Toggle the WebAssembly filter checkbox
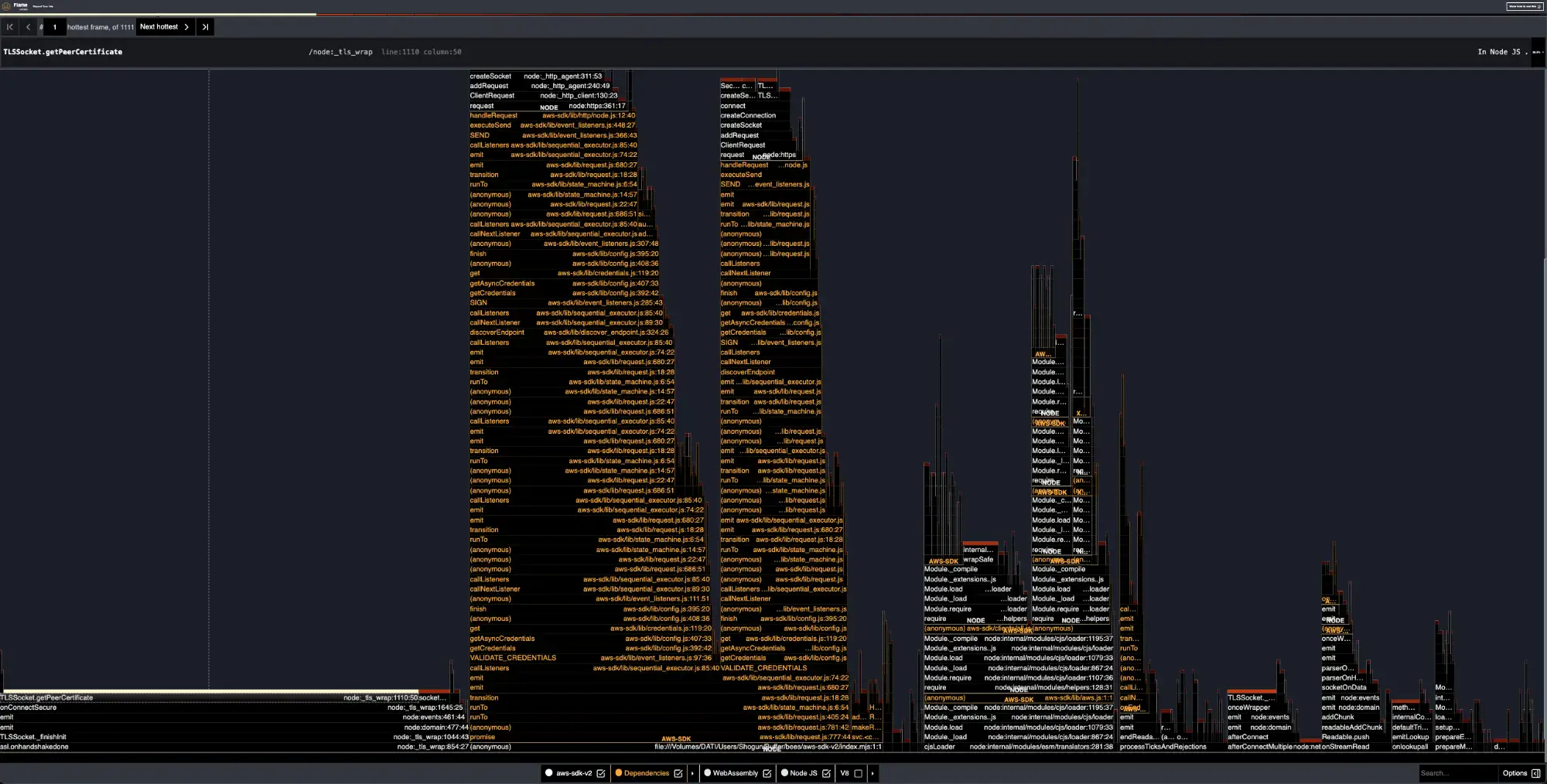Viewport: 1547px width, 784px height. coord(767,773)
